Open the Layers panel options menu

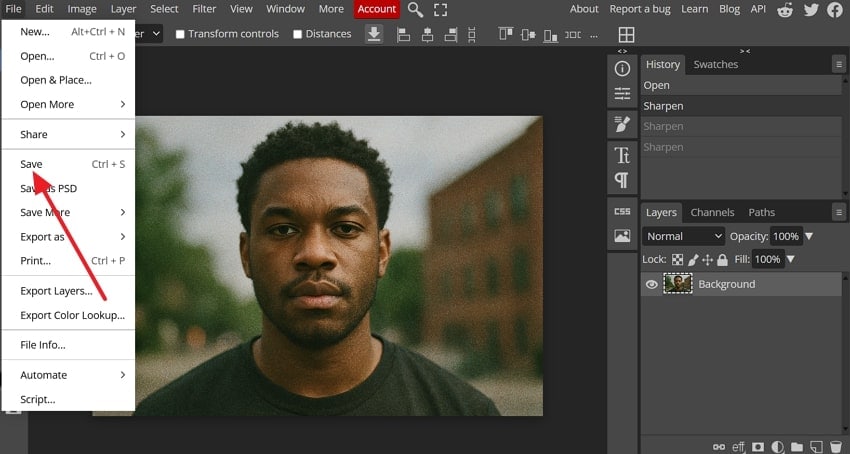click(x=839, y=212)
